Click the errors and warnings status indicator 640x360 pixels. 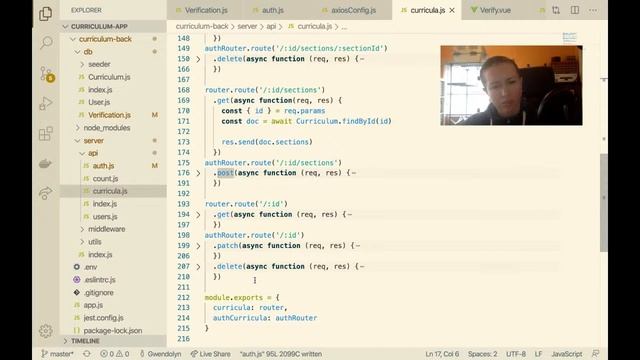coord(115,354)
